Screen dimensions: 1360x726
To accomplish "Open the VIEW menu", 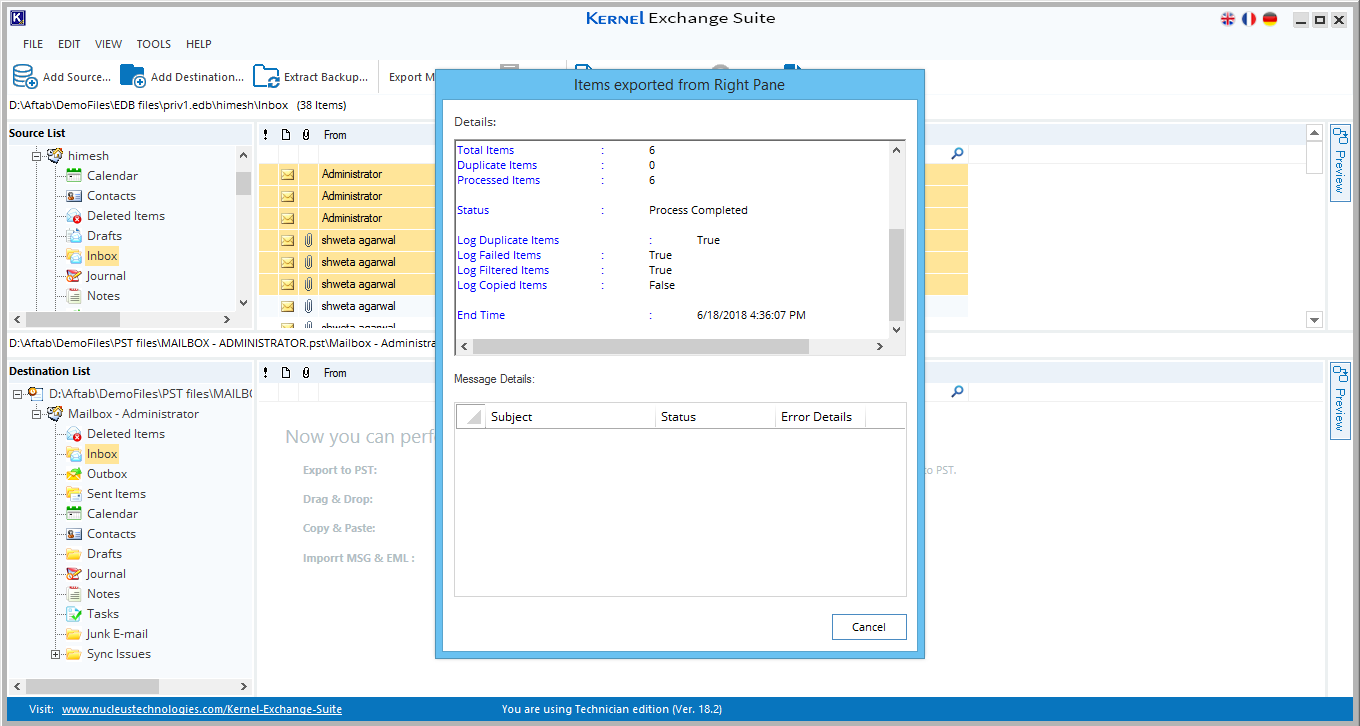I will click(x=109, y=44).
